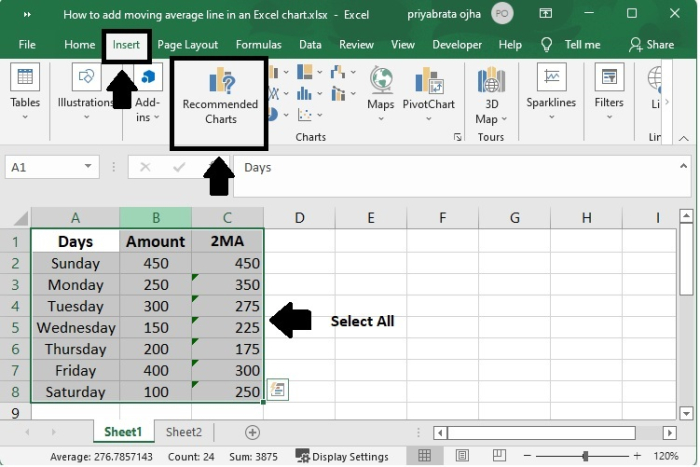Screen dimensions: 700x467
Task: Open the Help tab
Action: [510, 45]
